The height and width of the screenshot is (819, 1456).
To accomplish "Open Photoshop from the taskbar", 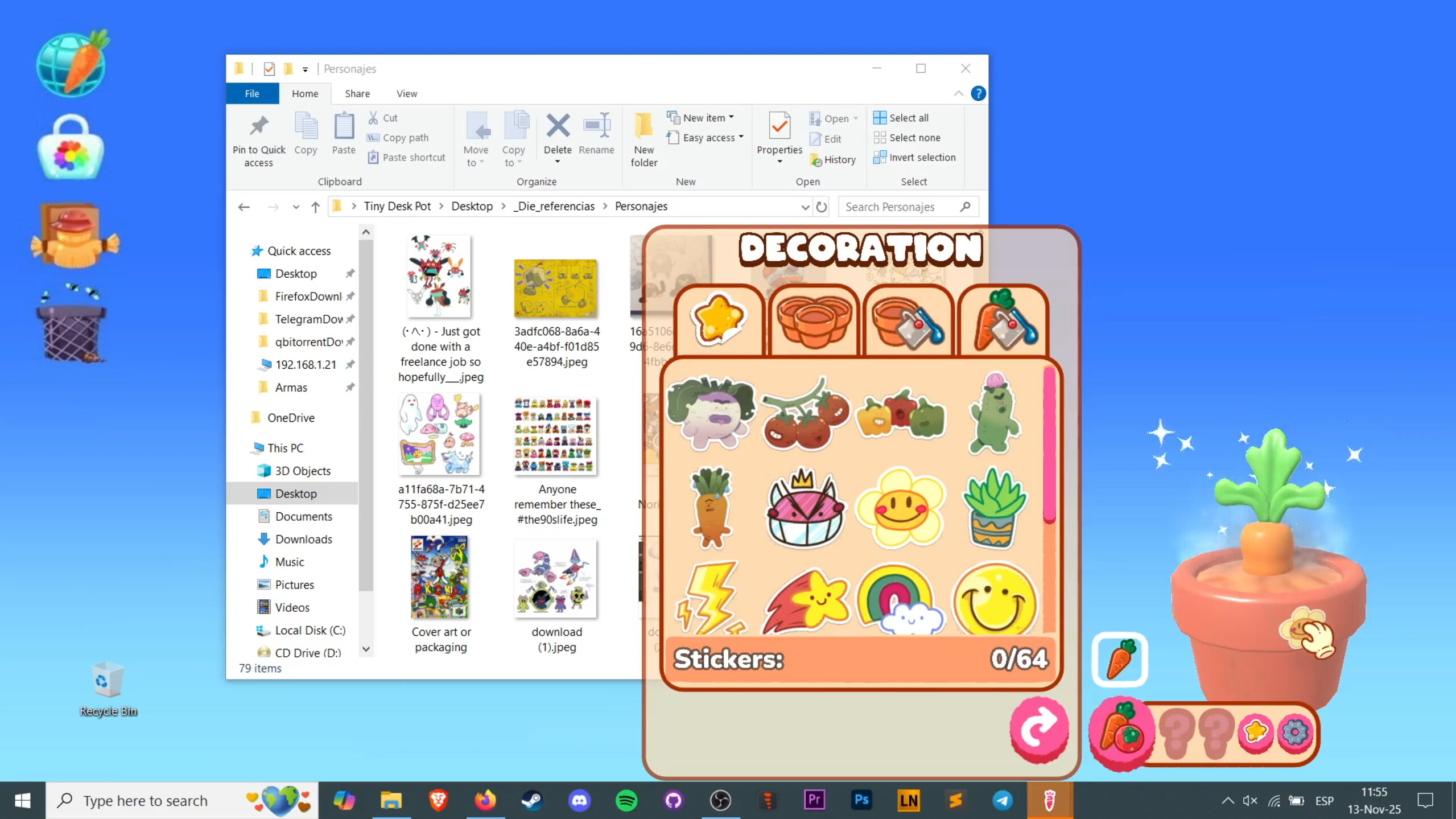I will point(861,800).
